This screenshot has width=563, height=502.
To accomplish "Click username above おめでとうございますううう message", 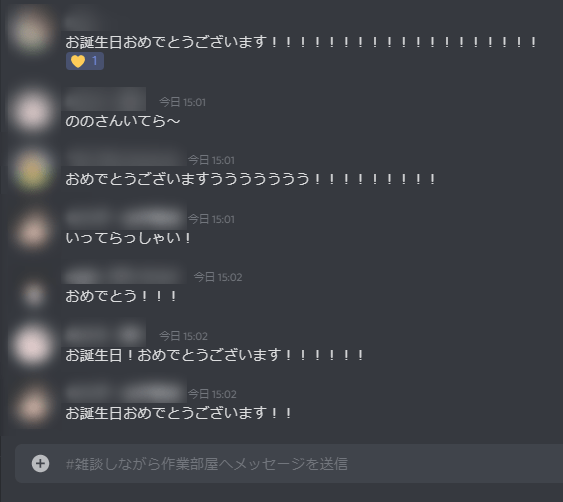I will pyautogui.click(x=125, y=158).
